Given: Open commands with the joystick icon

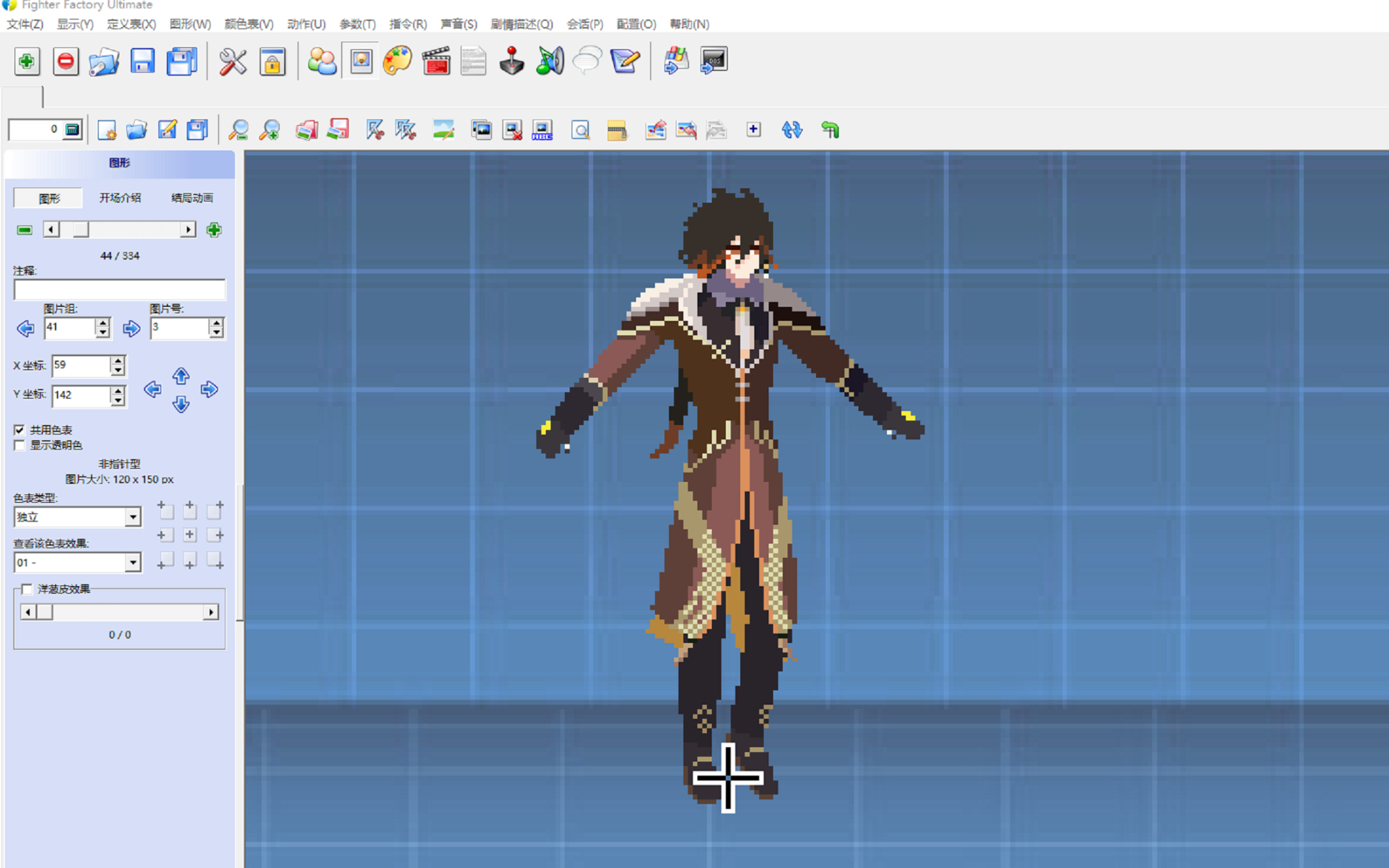Looking at the screenshot, I should pos(512,62).
